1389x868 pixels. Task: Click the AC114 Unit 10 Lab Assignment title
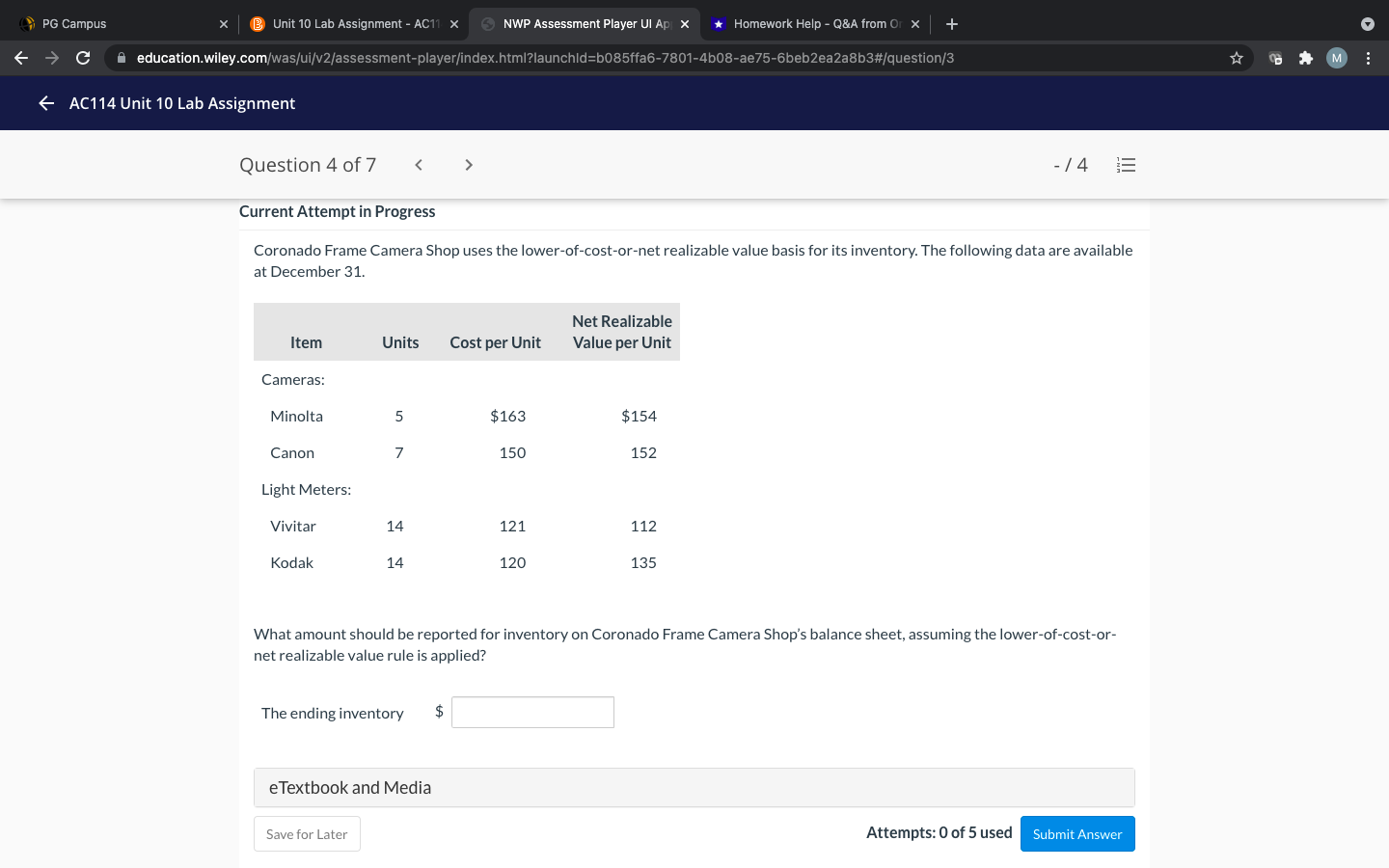pyautogui.click(x=182, y=103)
